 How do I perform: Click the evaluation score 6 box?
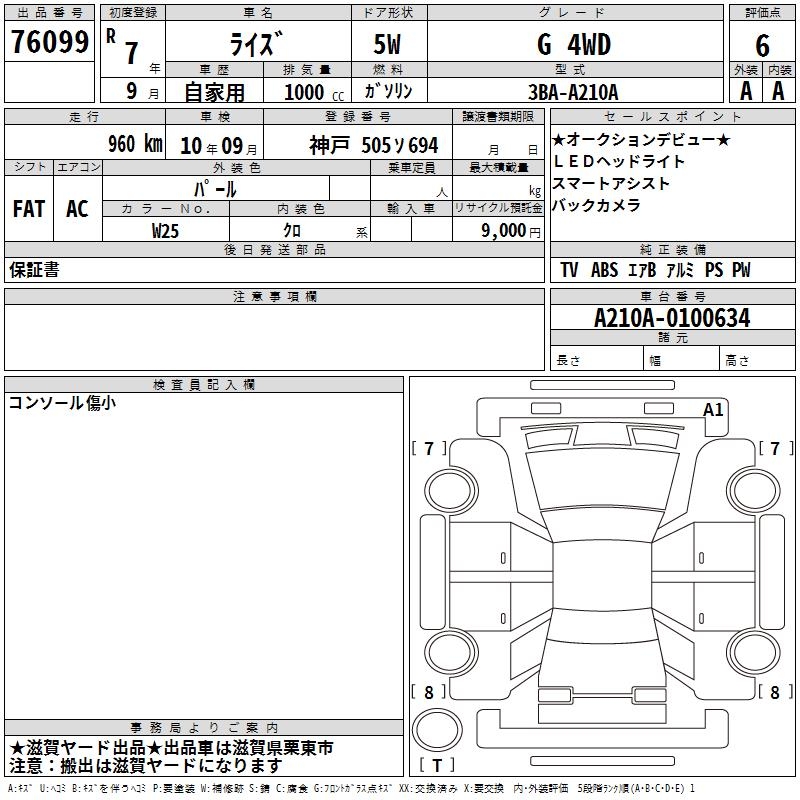pyautogui.click(x=762, y=44)
